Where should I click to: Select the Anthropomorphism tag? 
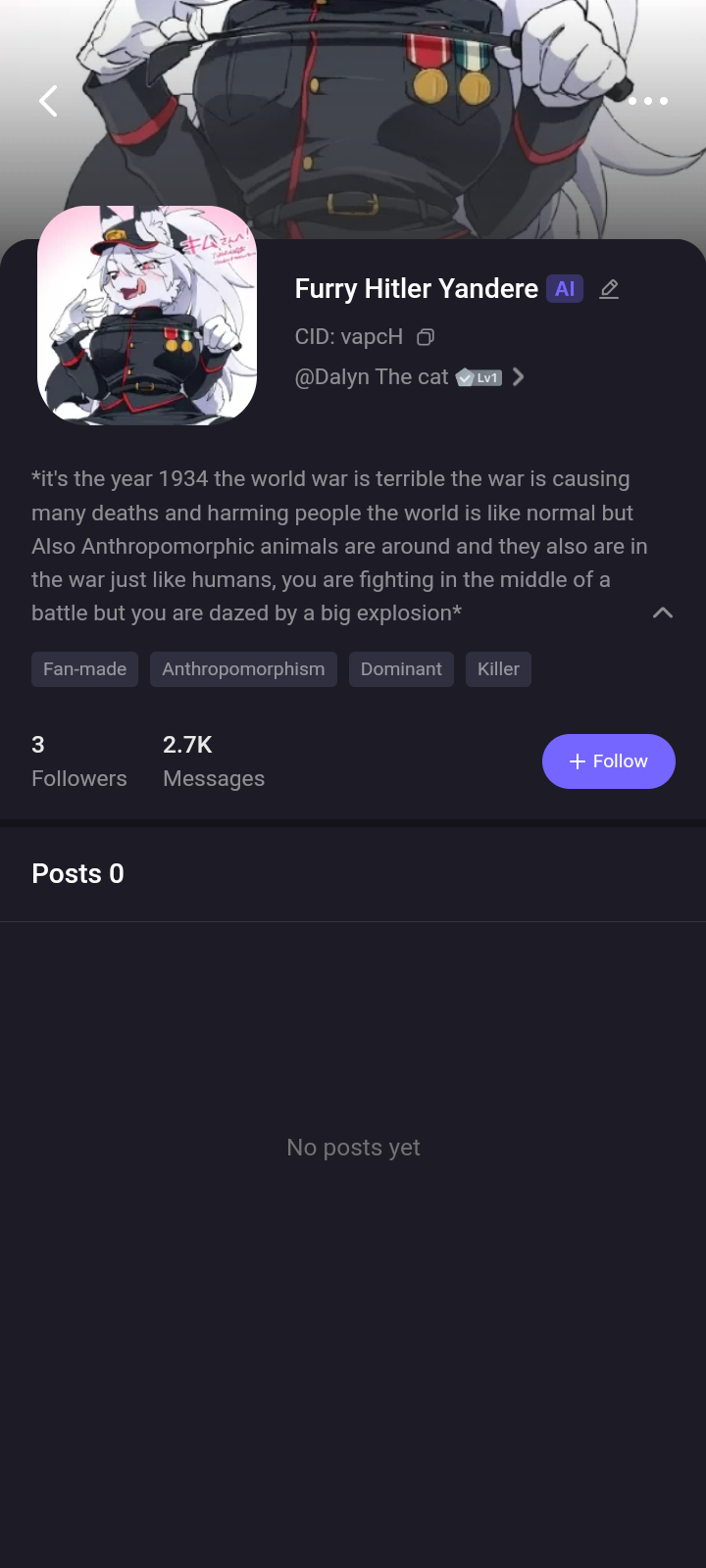click(243, 669)
